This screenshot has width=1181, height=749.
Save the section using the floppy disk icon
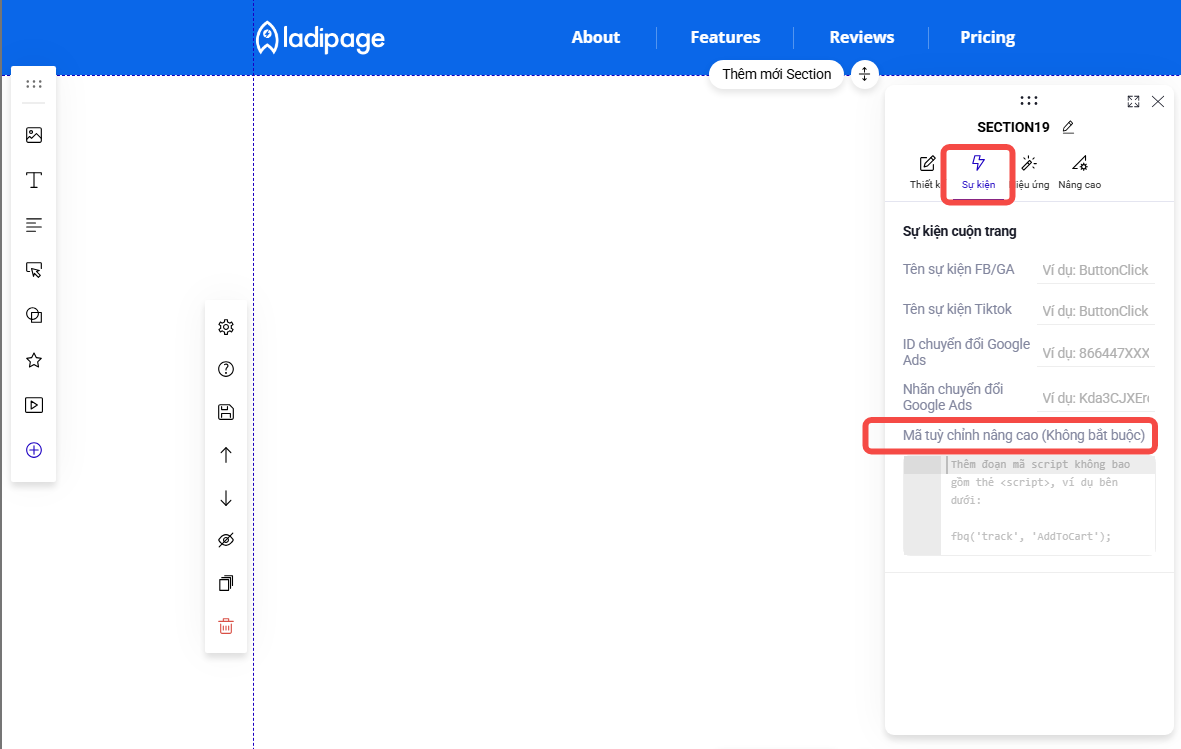(x=226, y=412)
